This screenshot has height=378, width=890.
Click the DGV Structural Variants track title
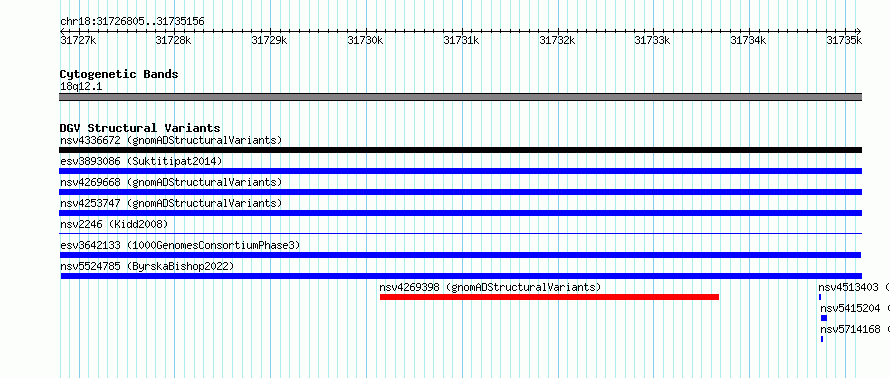coord(140,128)
